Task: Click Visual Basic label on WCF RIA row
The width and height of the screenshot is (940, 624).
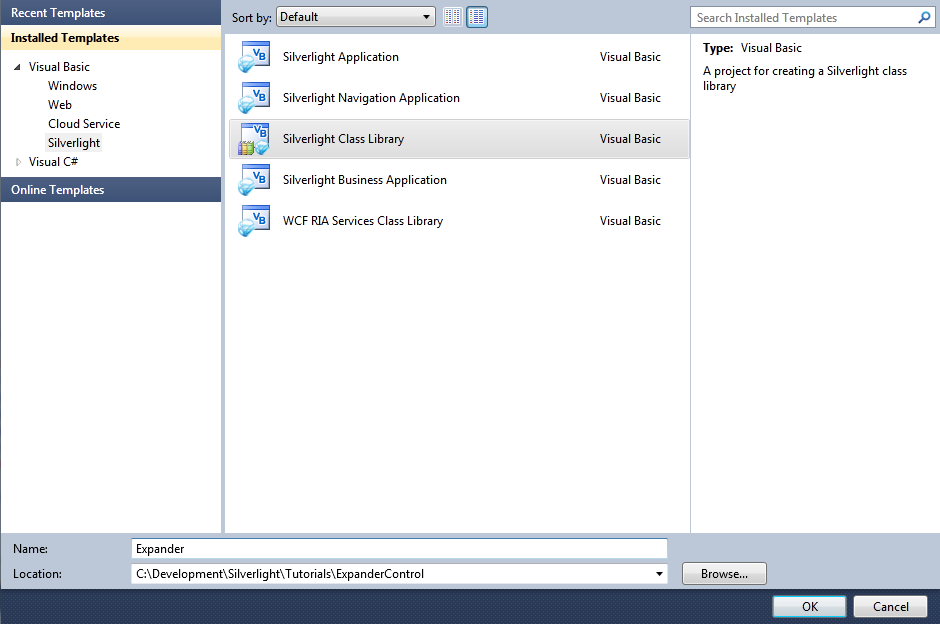Action: pyautogui.click(x=630, y=221)
